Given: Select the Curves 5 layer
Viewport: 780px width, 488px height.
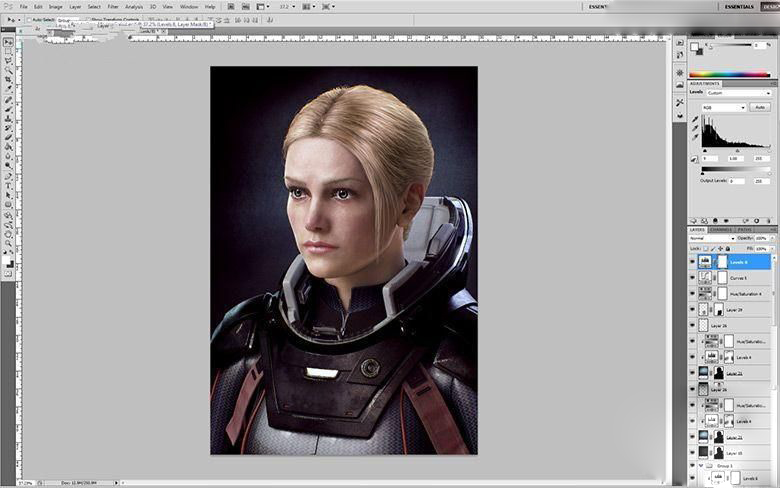Looking at the screenshot, I should pyautogui.click(x=734, y=278).
